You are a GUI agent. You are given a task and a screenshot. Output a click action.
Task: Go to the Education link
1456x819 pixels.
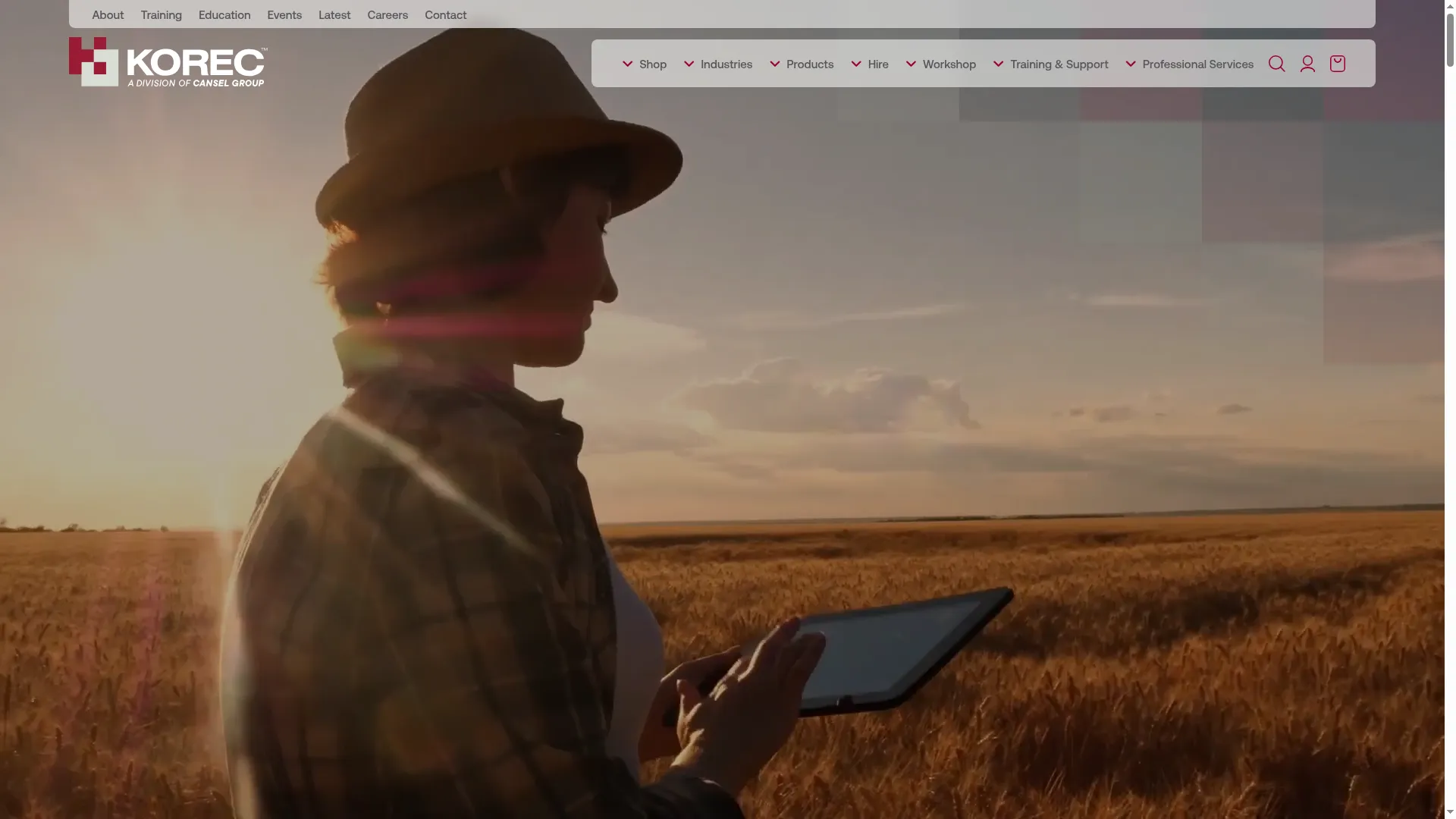pos(224,14)
